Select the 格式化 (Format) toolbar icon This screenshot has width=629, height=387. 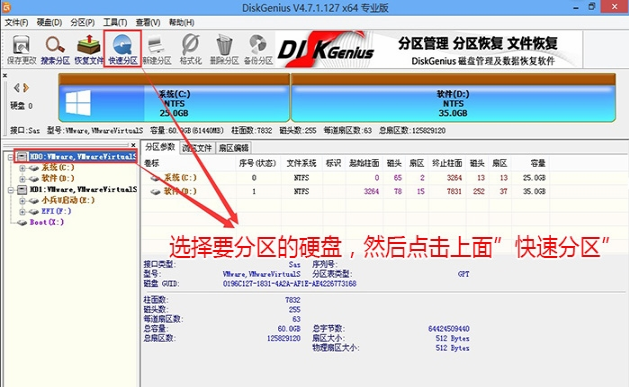(x=191, y=50)
